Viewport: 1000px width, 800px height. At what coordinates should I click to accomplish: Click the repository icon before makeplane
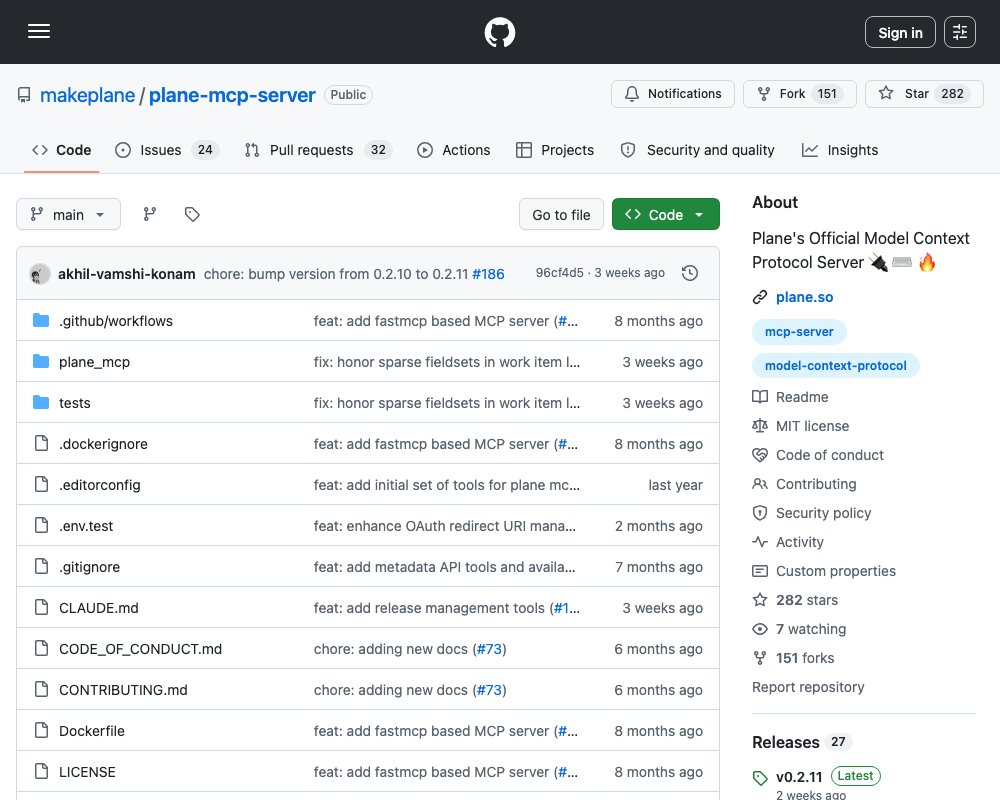24,95
